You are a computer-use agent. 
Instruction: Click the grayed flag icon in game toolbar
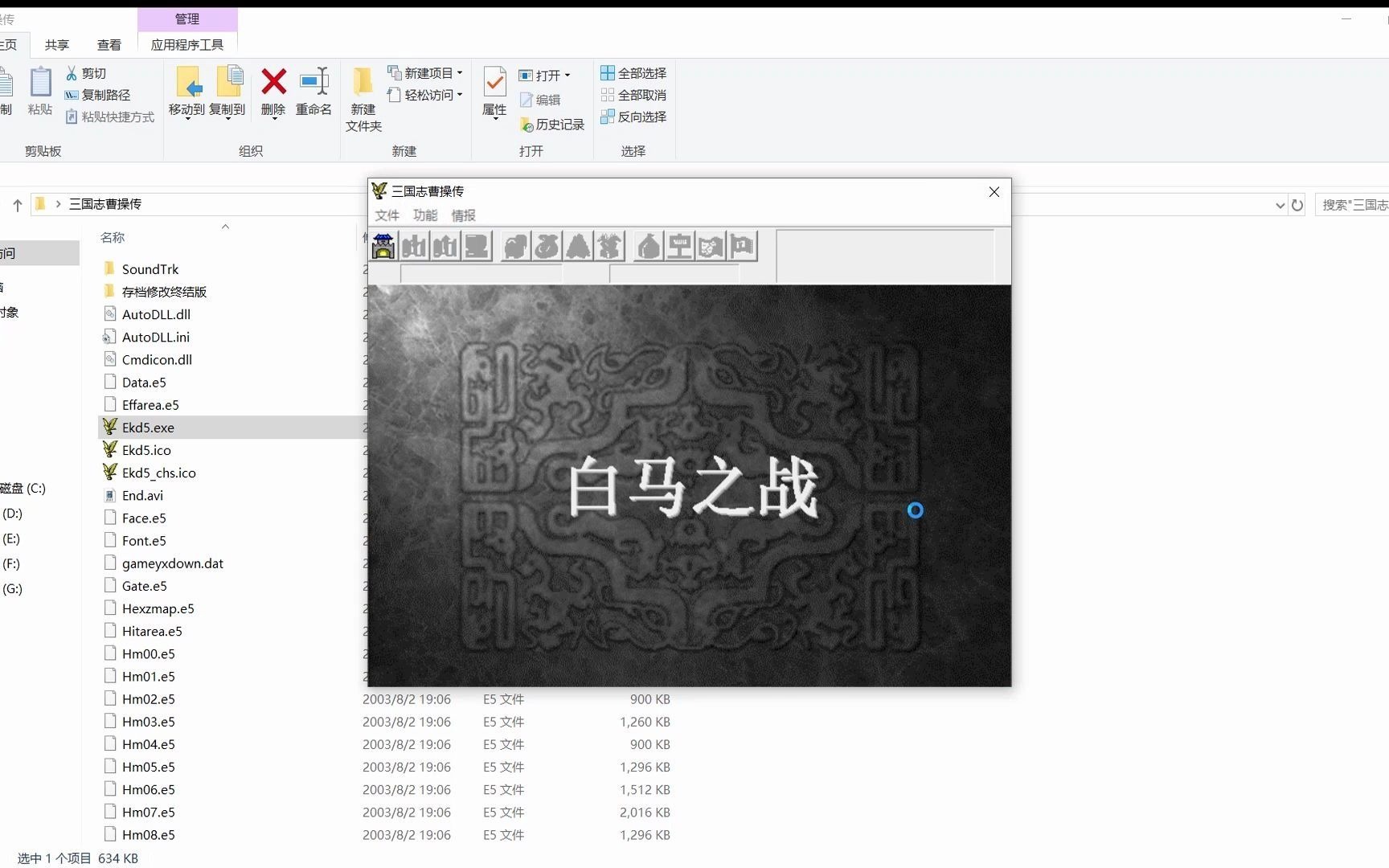click(742, 246)
